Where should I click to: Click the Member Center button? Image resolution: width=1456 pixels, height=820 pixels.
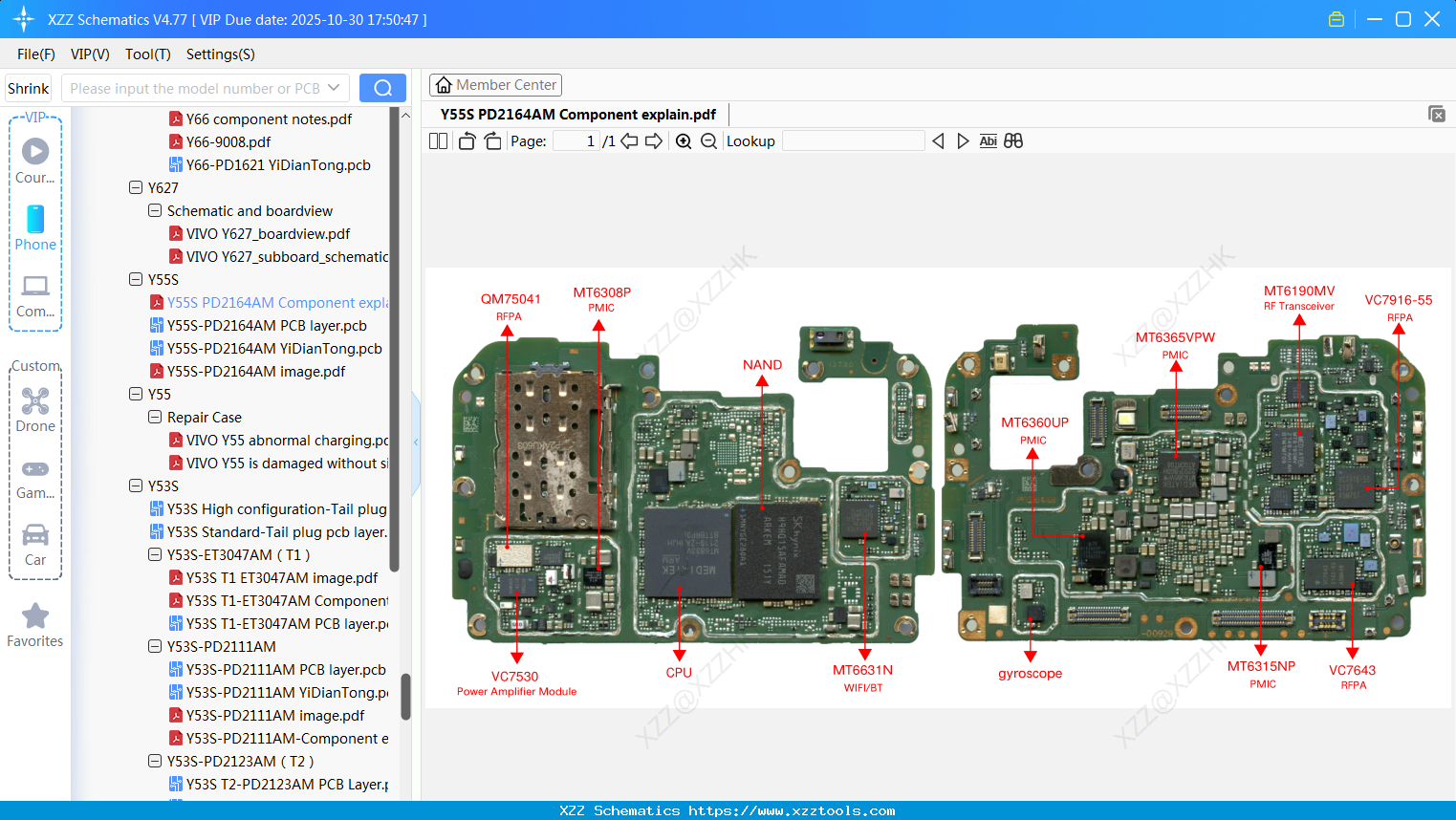click(495, 84)
